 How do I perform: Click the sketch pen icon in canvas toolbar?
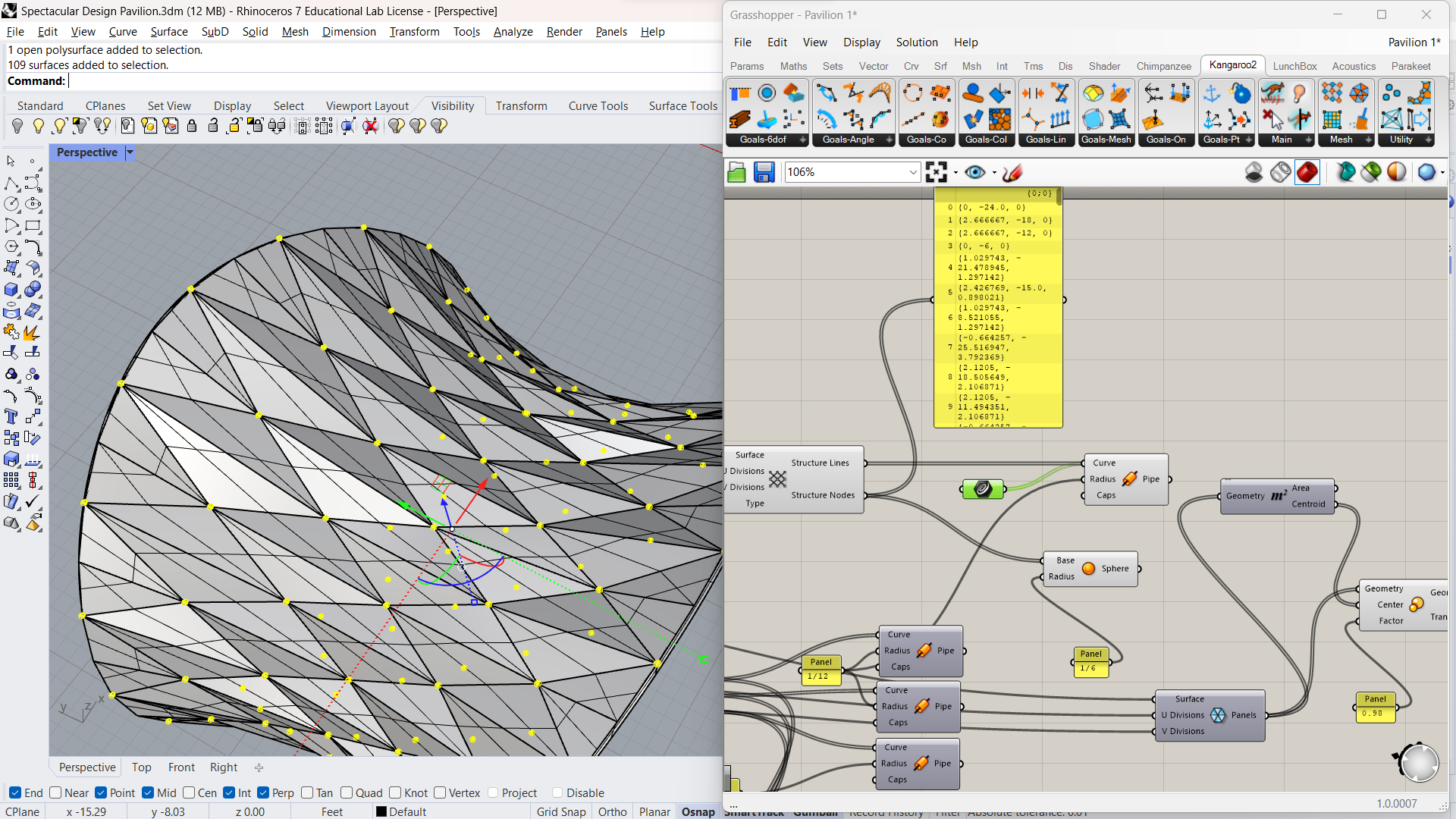[x=1012, y=173]
